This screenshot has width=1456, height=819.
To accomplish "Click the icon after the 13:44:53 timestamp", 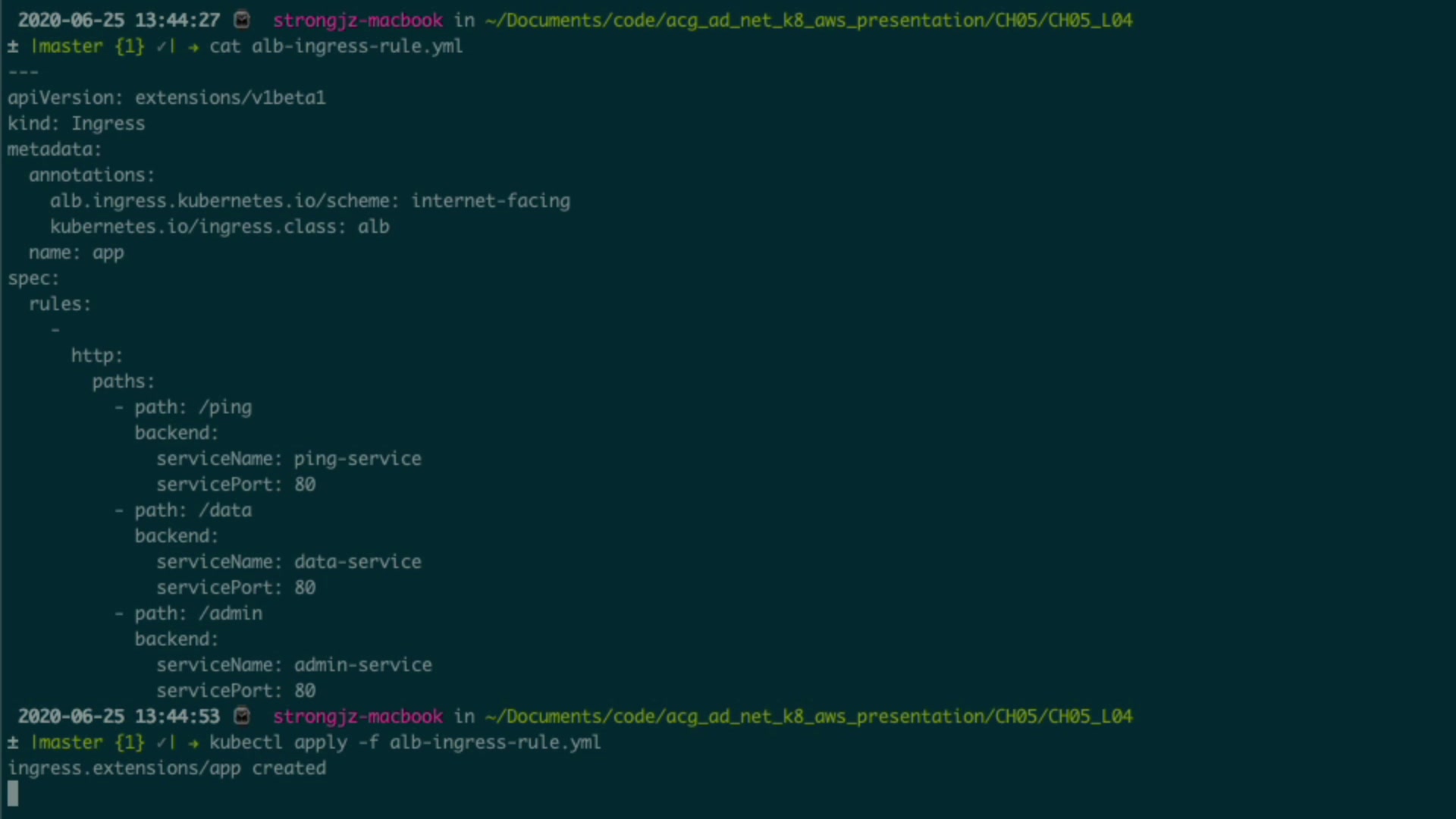I will 242,716.
